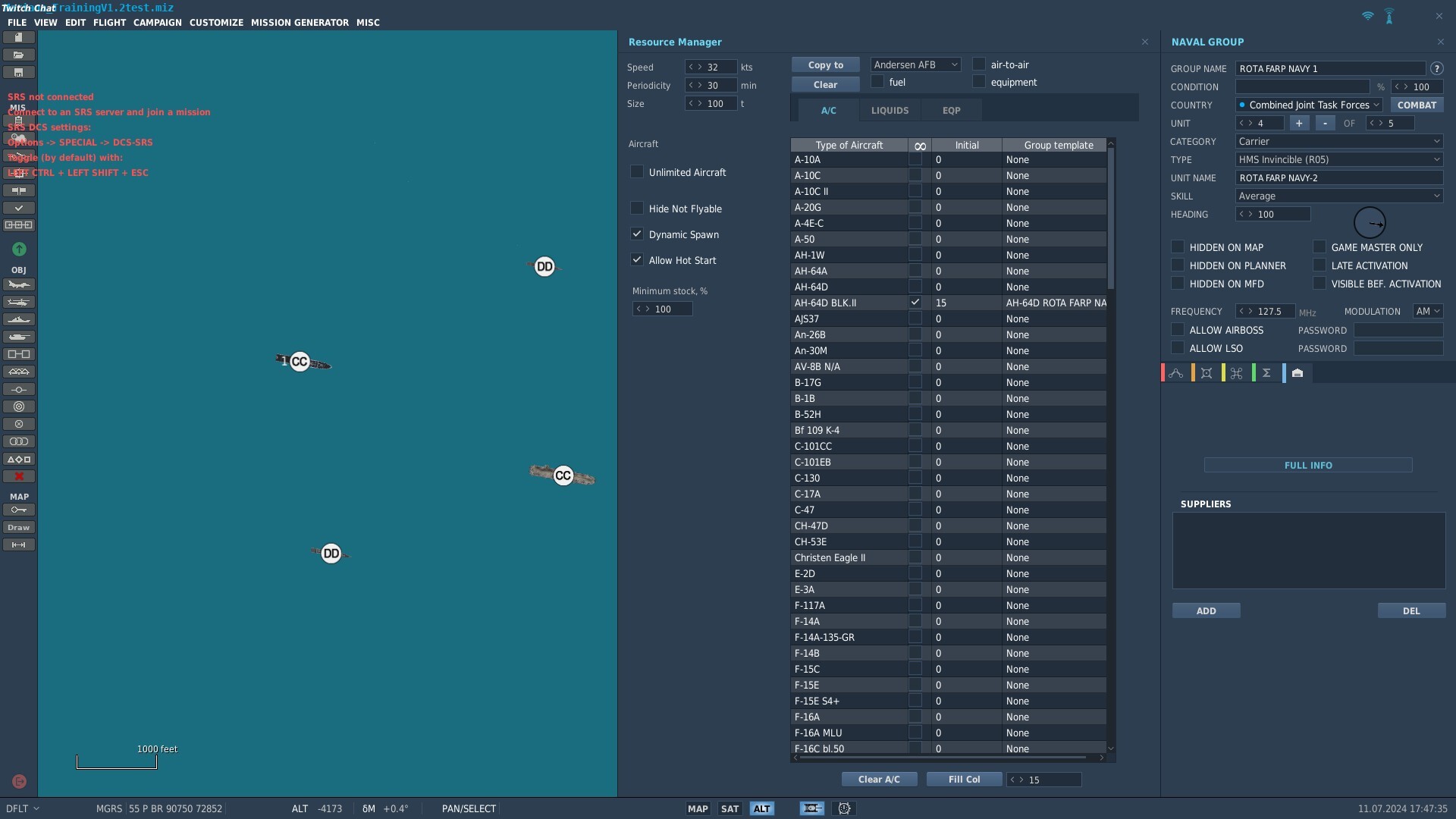This screenshot has height=819, width=1456.
Task: Open the mission file folder icon
Action: pos(19,55)
